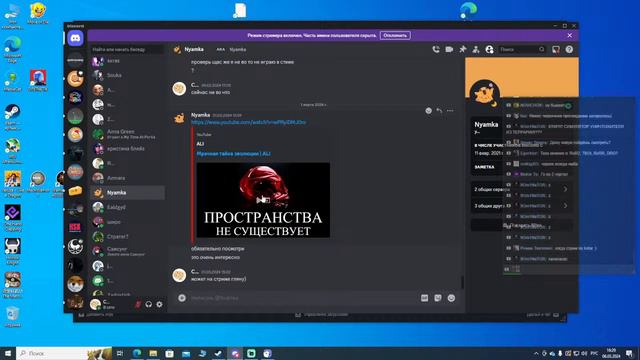Play the embedded video thumbnail

coord(263,200)
